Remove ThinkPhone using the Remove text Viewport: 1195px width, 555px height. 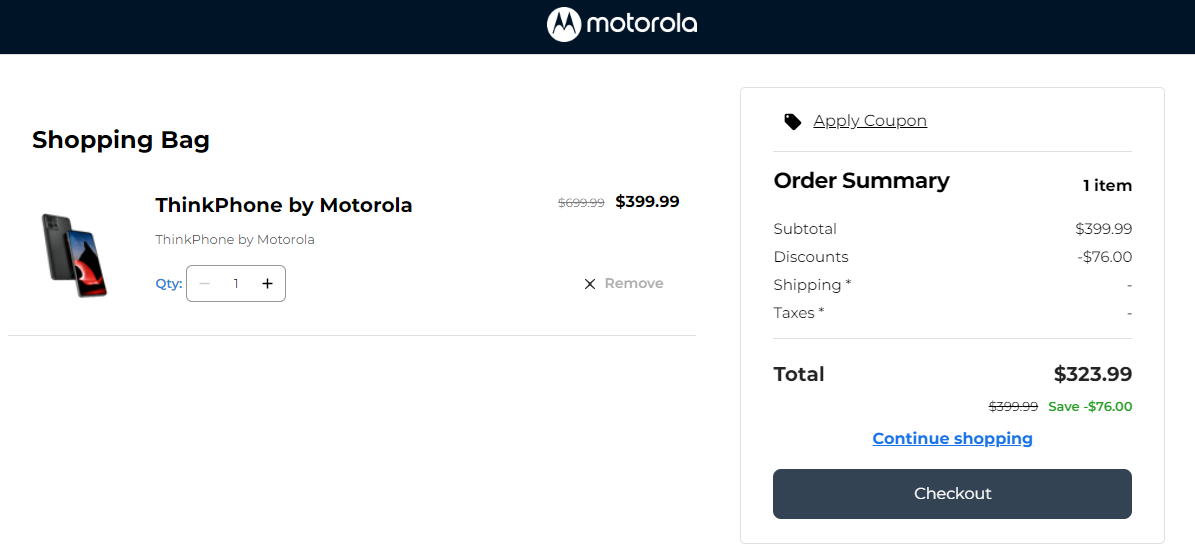click(634, 284)
